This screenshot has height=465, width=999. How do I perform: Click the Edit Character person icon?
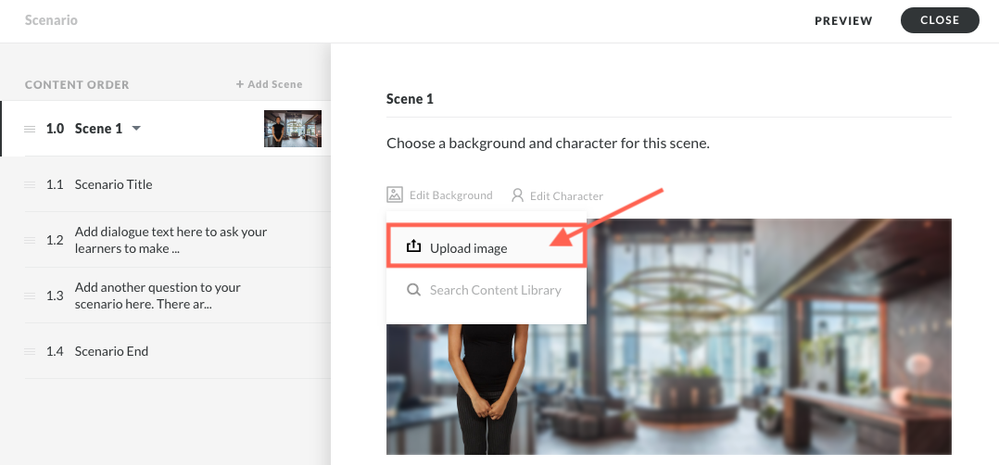517,195
